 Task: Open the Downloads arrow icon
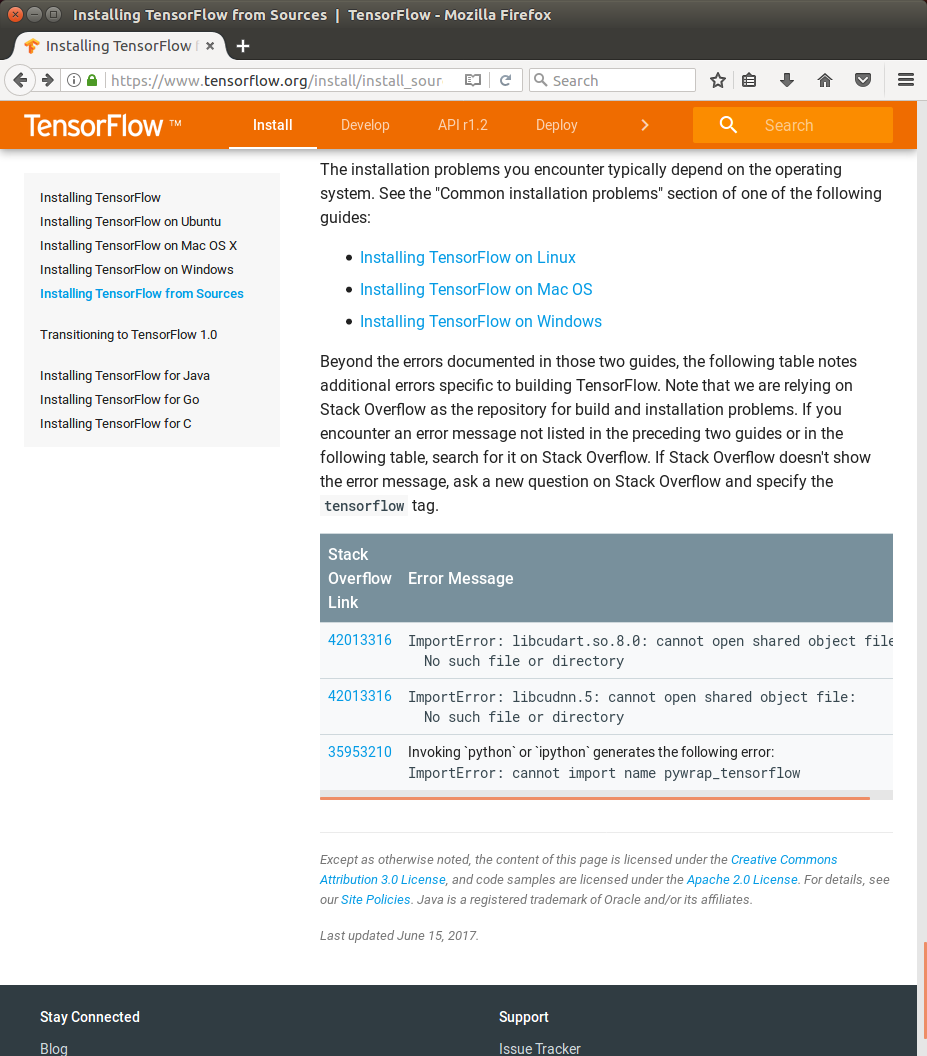pyautogui.click(x=787, y=80)
